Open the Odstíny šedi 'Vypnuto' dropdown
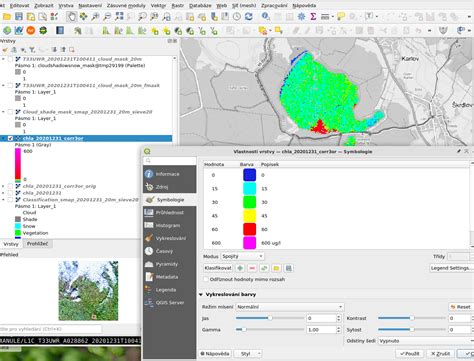Image resolution: width=474 pixels, height=361 pixels. click(x=426, y=341)
